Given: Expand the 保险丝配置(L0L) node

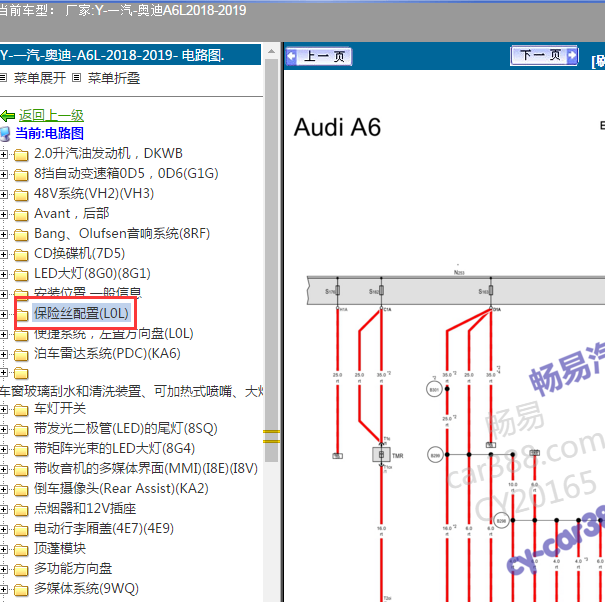Looking at the screenshot, I should click(x=3, y=314).
